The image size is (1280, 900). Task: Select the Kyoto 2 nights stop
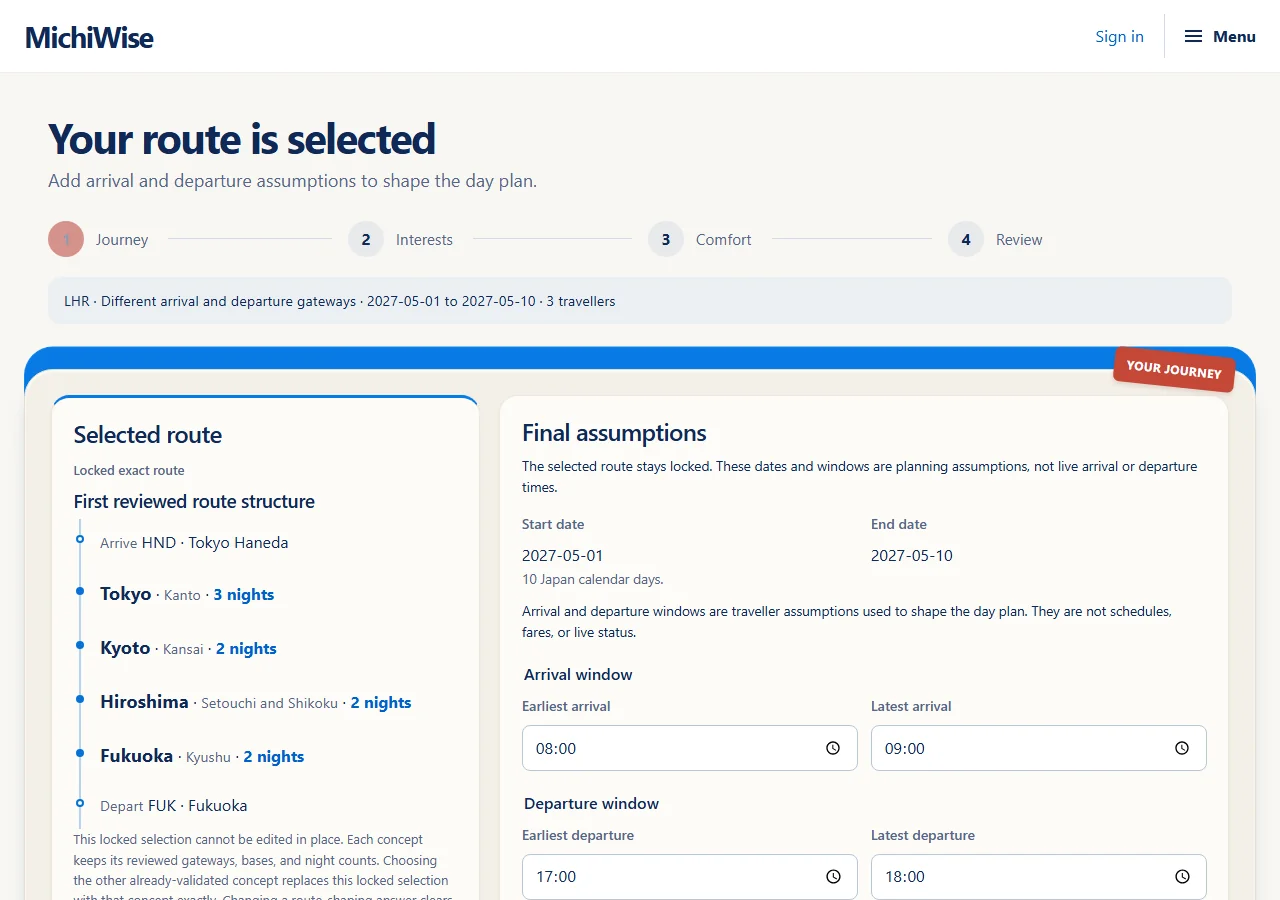click(x=188, y=648)
